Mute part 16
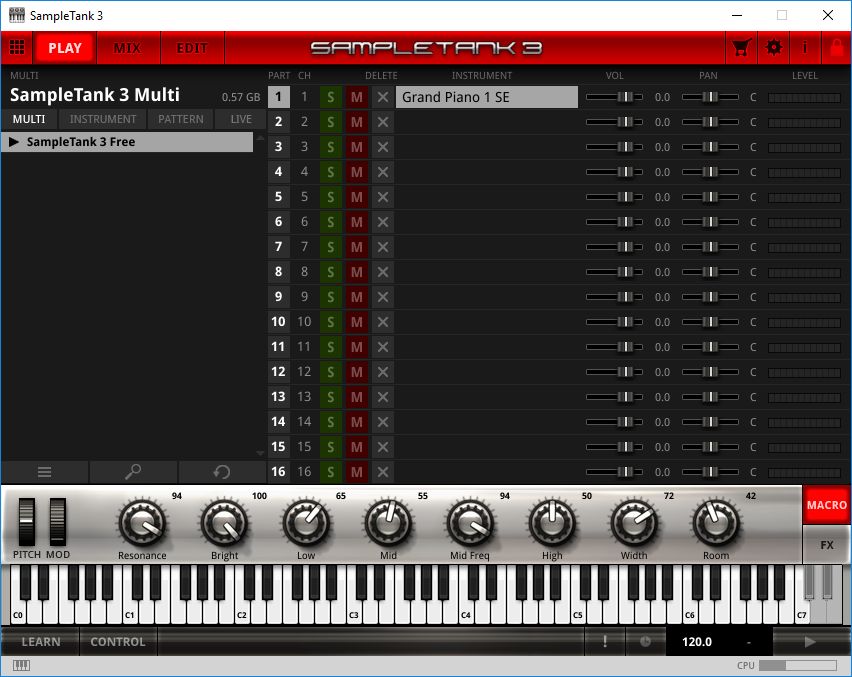 [x=356, y=472]
